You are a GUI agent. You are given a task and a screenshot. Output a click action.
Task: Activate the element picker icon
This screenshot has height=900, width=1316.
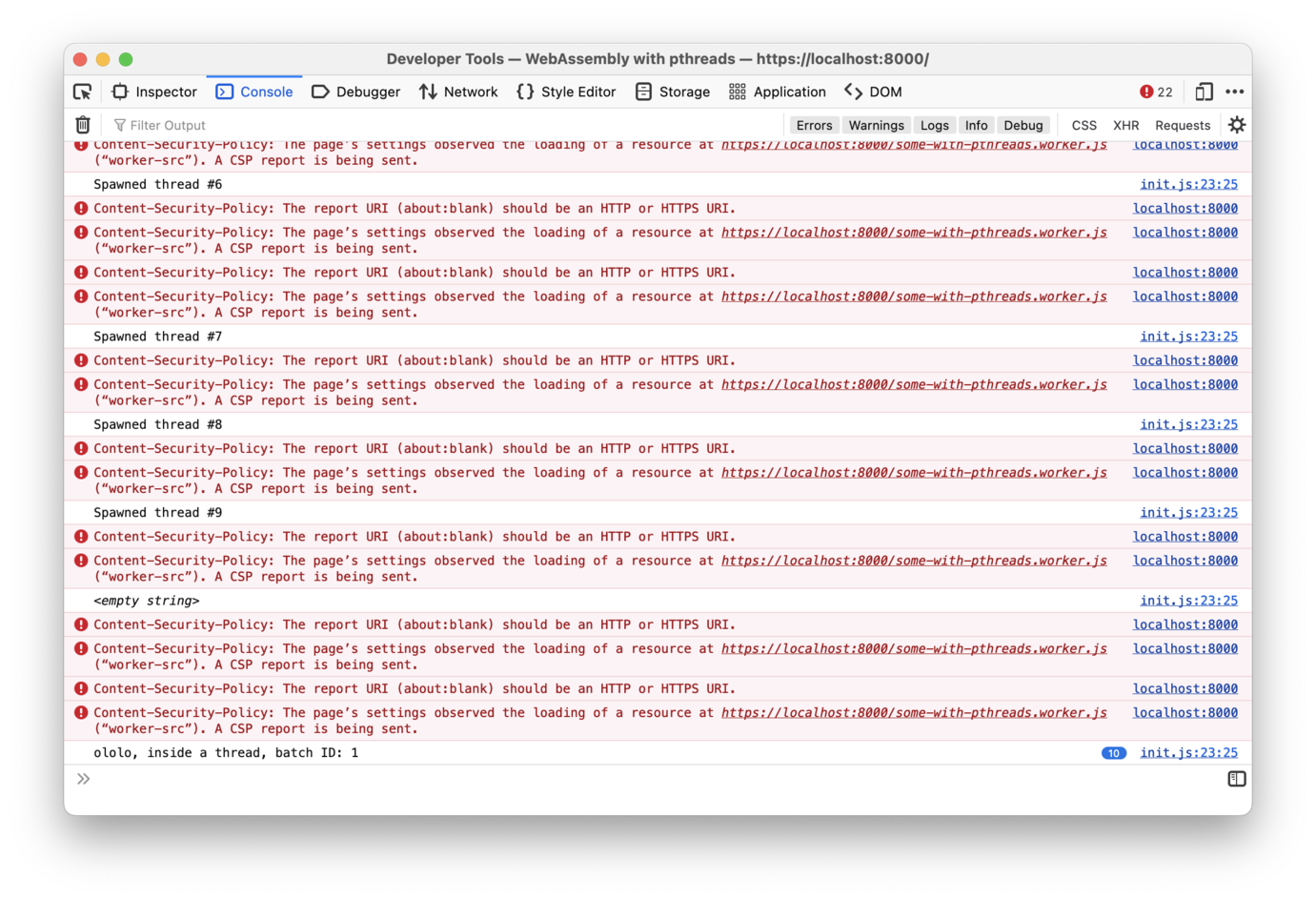[x=83, y=92]
